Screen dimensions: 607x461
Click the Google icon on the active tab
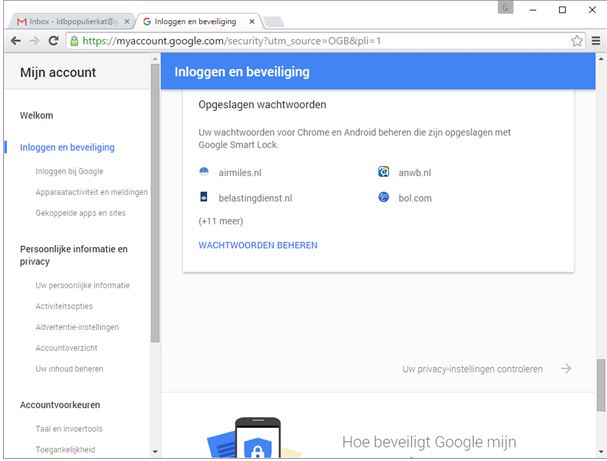click(x=147, y=22)
